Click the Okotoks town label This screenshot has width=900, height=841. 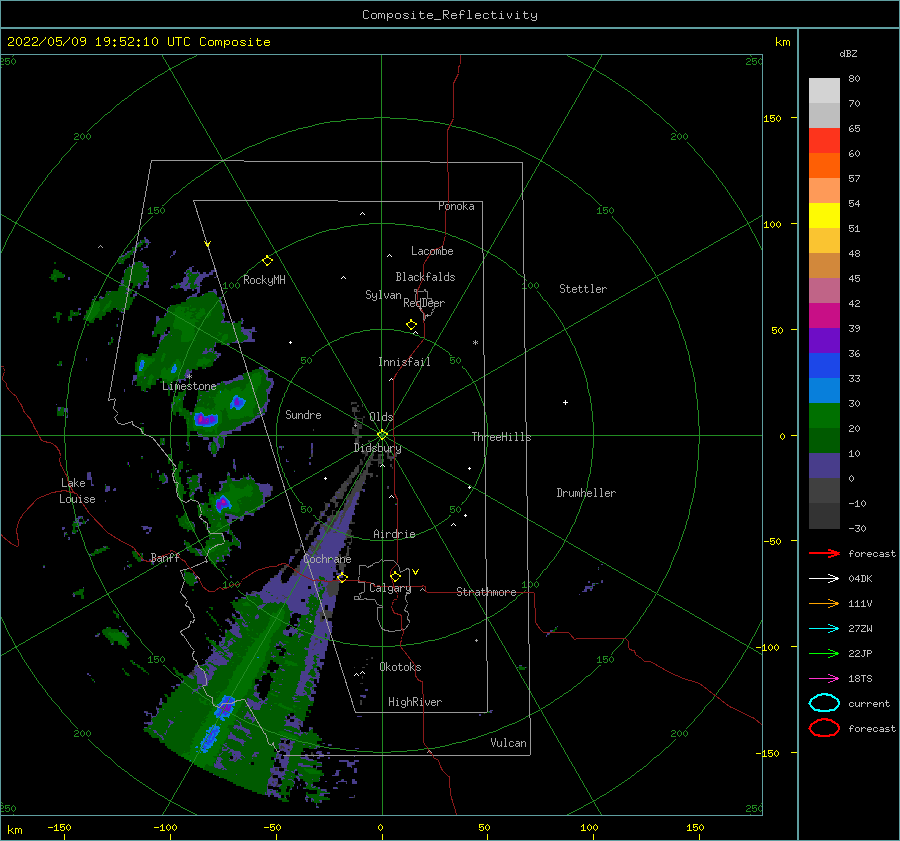point(400,667)
